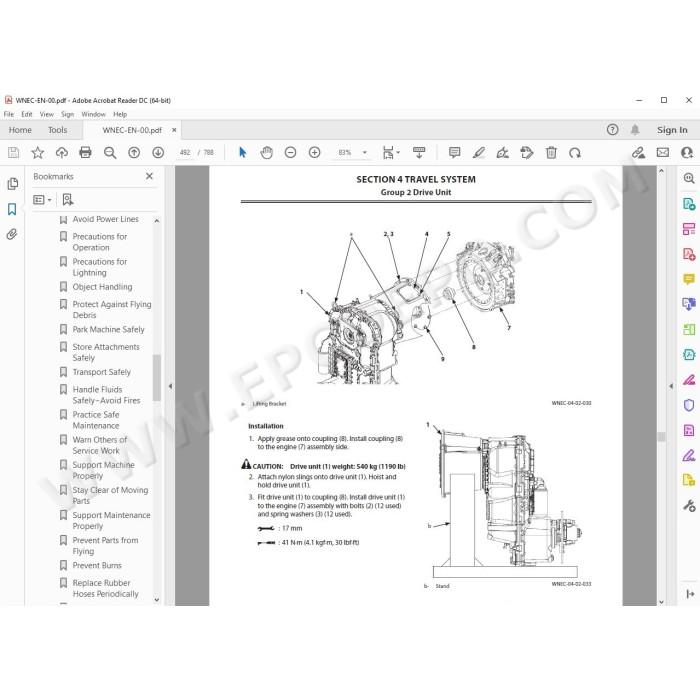Image resolution: width=700 pixels, height=700 pixels.
Task: Open search magnifier in right pane
Action: coord(689,179)
